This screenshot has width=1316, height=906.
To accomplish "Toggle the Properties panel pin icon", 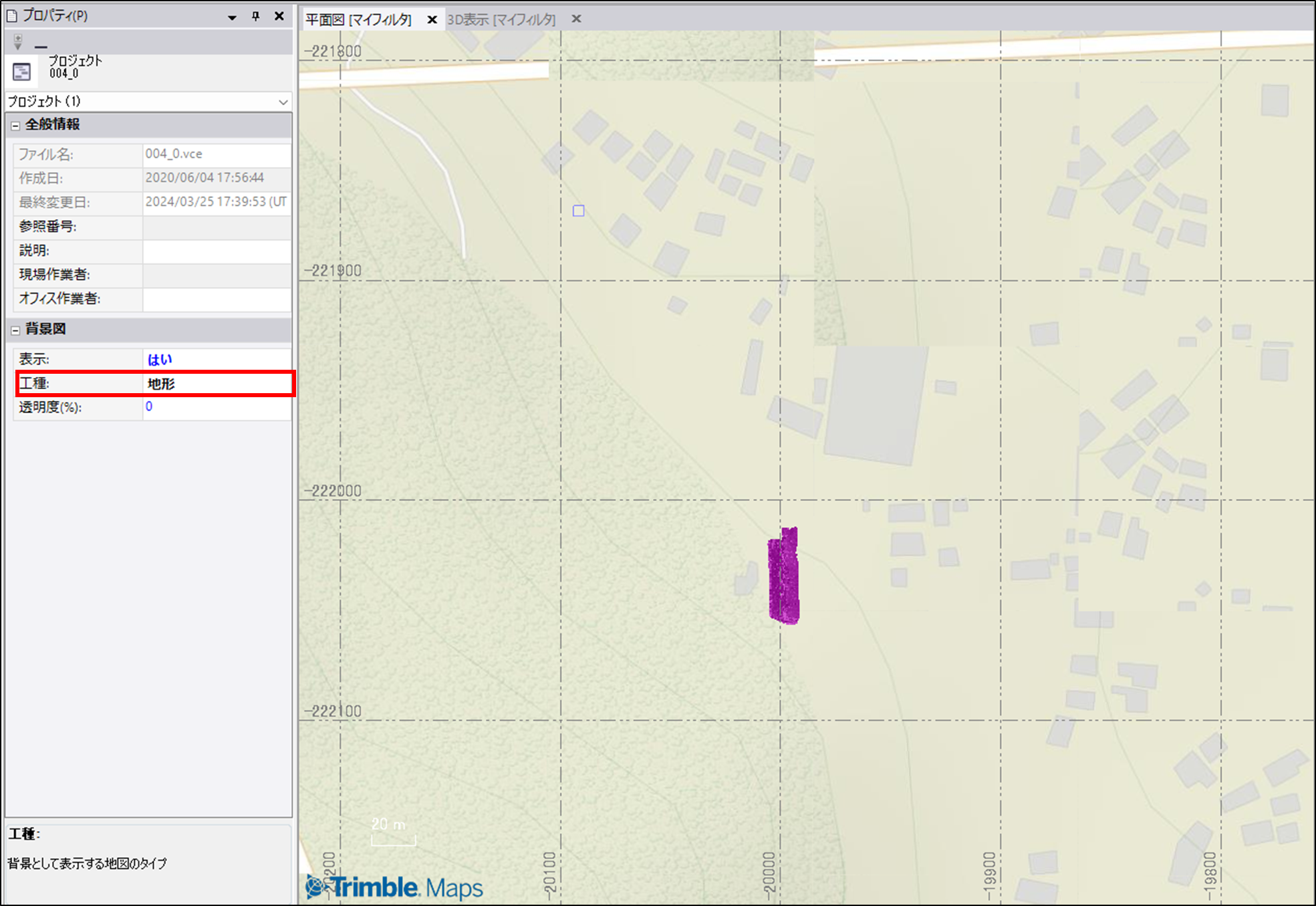I will (x=255, y=16).
